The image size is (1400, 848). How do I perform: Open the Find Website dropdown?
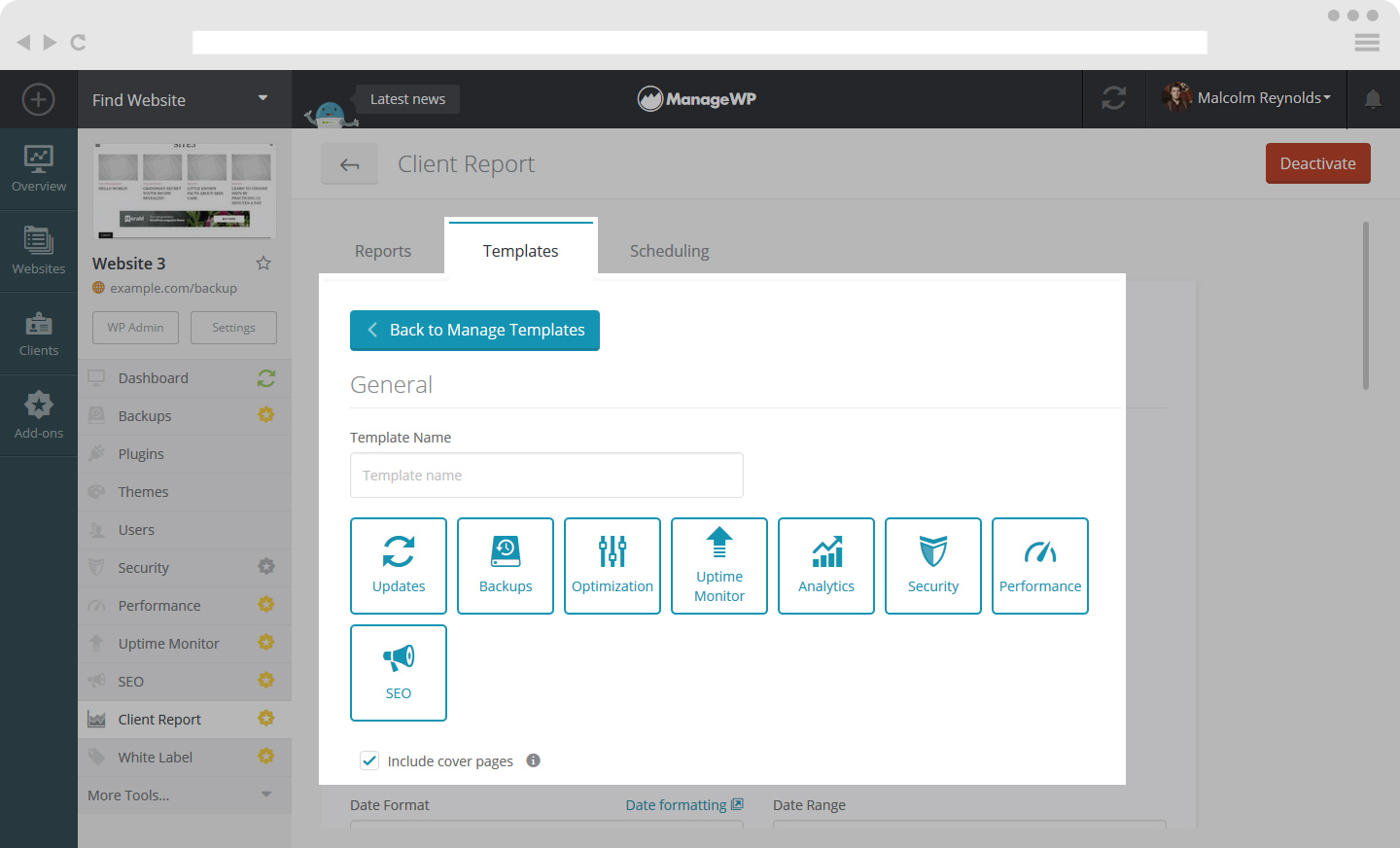[185, 99]
